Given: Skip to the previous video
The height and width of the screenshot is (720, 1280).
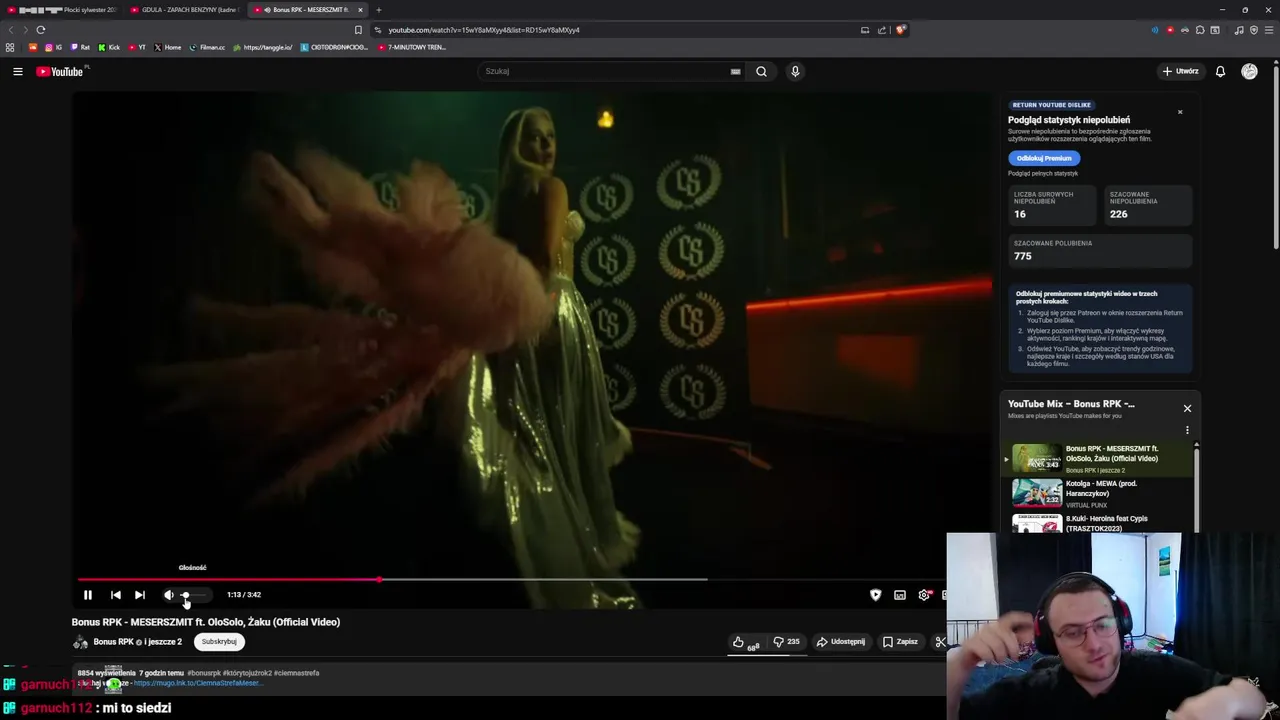Looking at the screenshot, I should [115, 595].
